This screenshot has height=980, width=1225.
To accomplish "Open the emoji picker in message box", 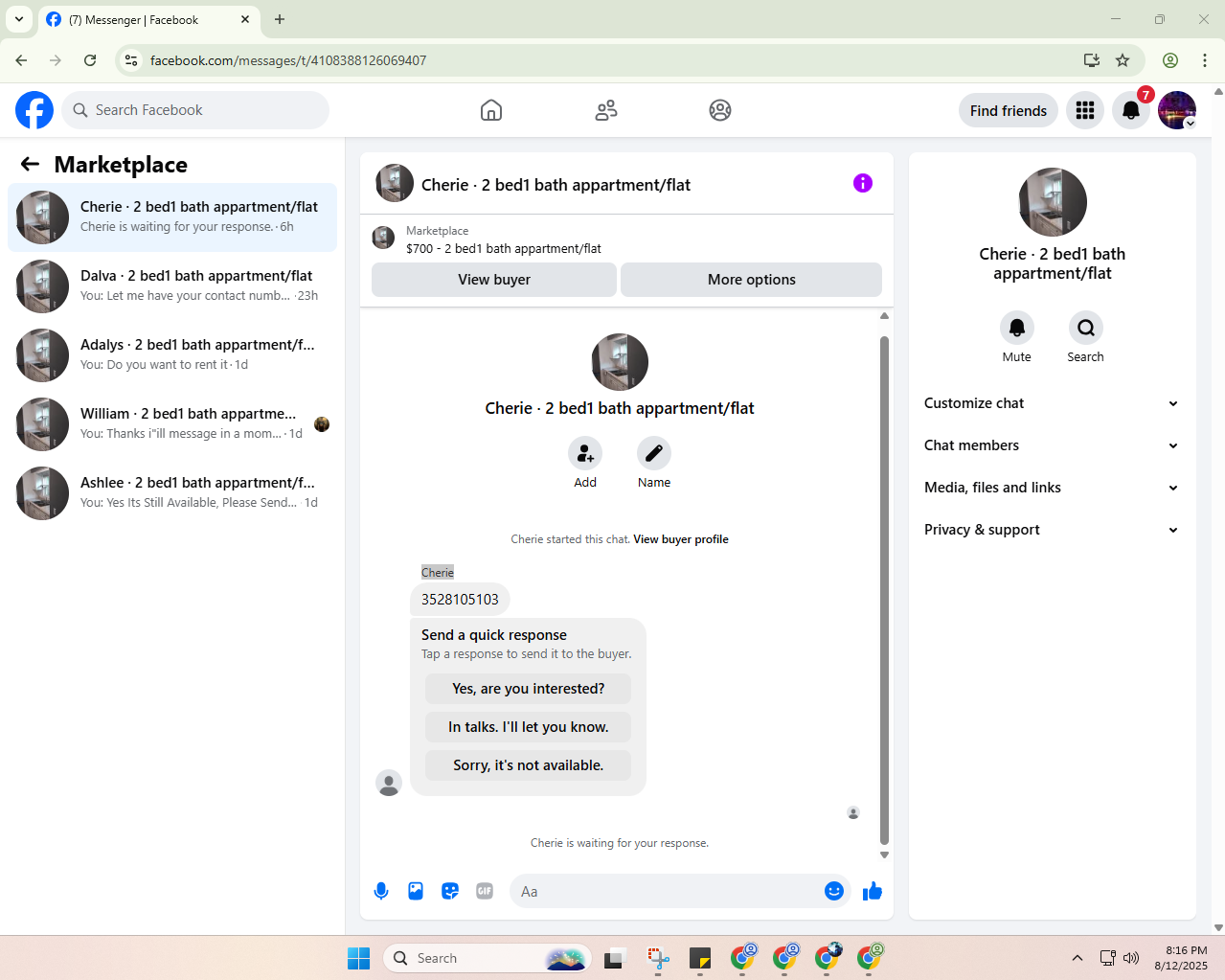I will 834,891.
